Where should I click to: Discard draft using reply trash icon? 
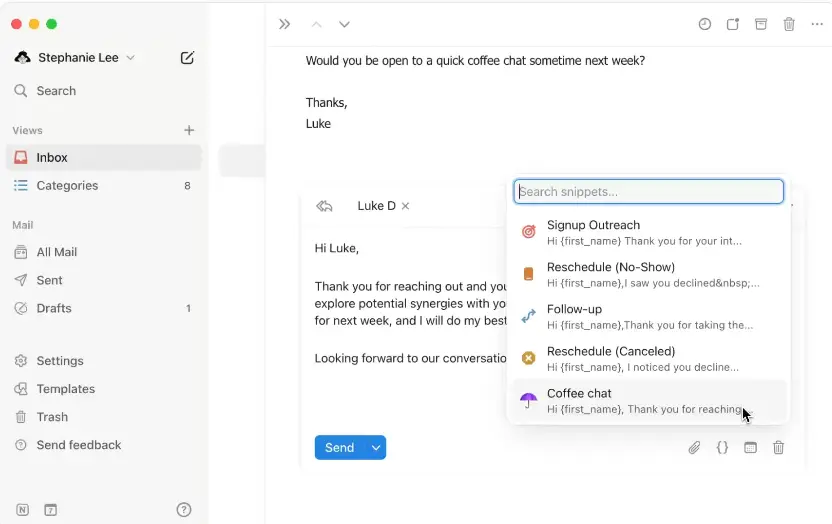tap(778, 448)
